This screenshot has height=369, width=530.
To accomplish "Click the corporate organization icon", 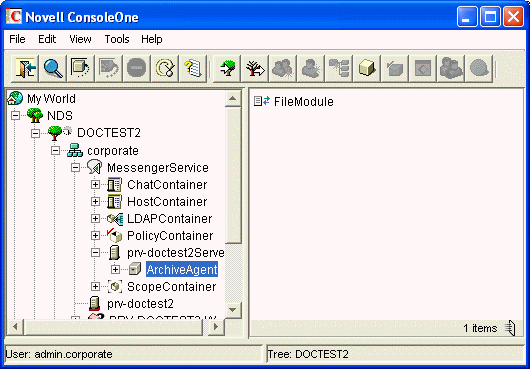I will coord(75,150).
